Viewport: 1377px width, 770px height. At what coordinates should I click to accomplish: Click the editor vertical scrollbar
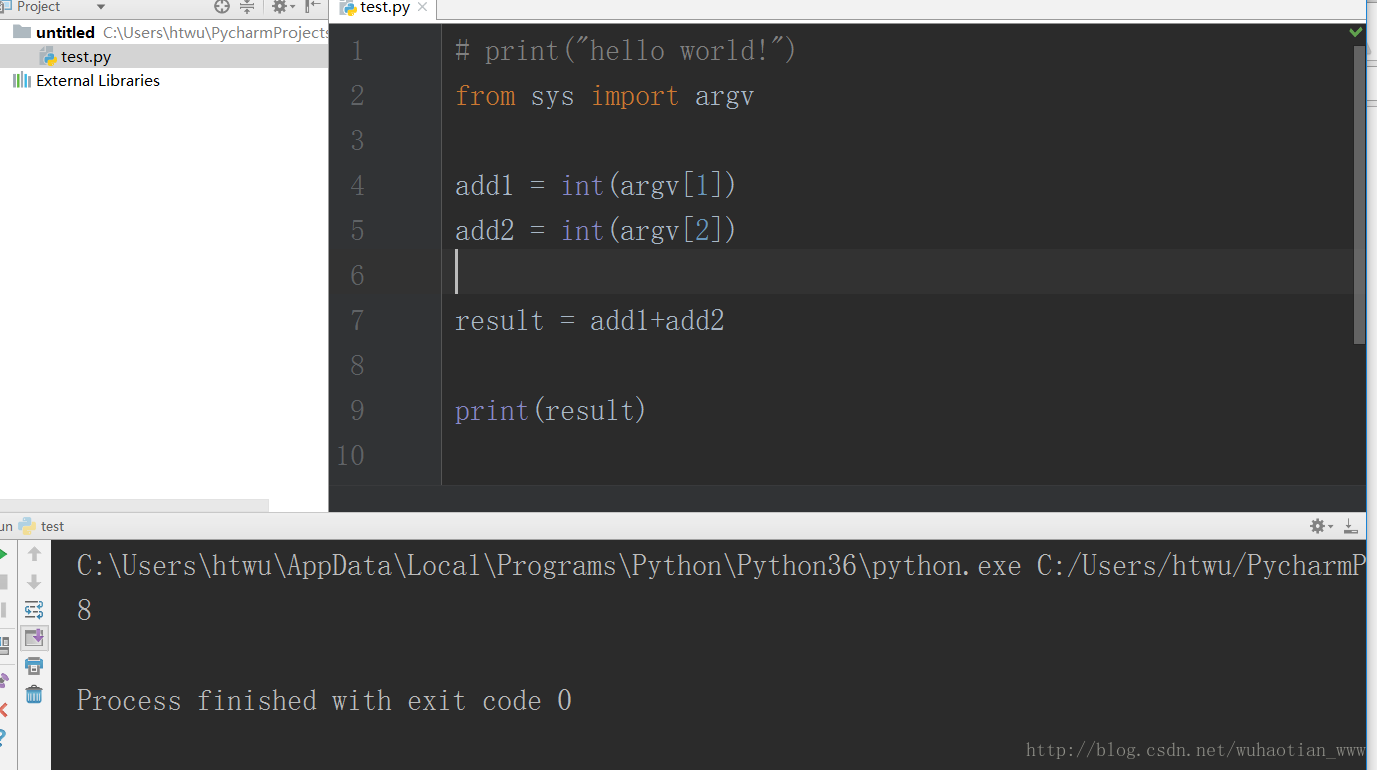click(1359, 195)
